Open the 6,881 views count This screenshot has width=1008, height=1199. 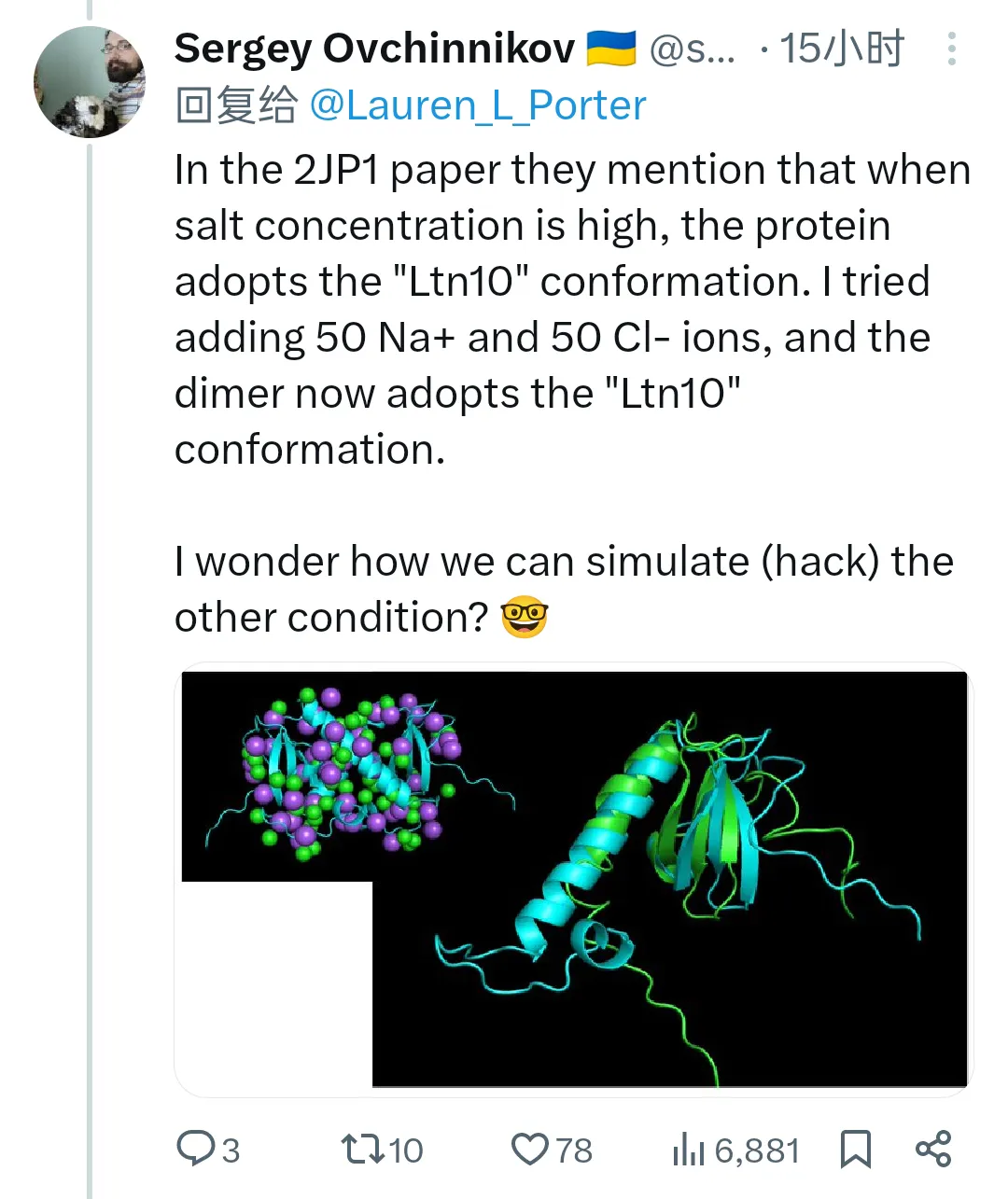tap(757, 1150)
